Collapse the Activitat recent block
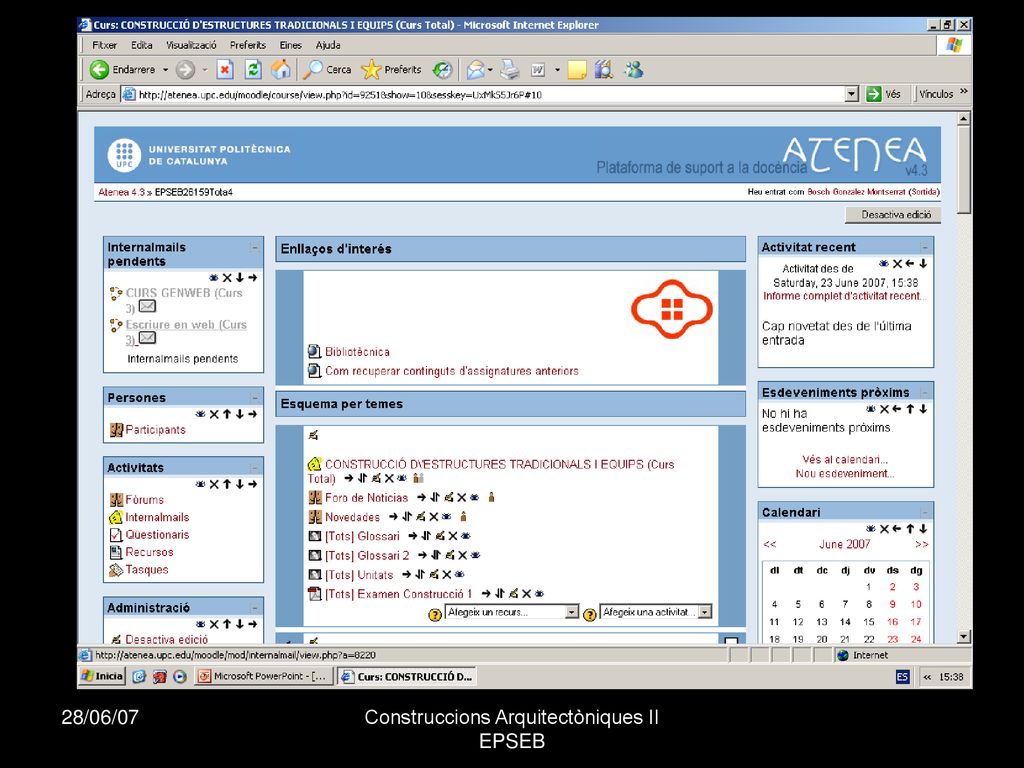Viewport: 1024px width, 768px height. coord(925,247)
